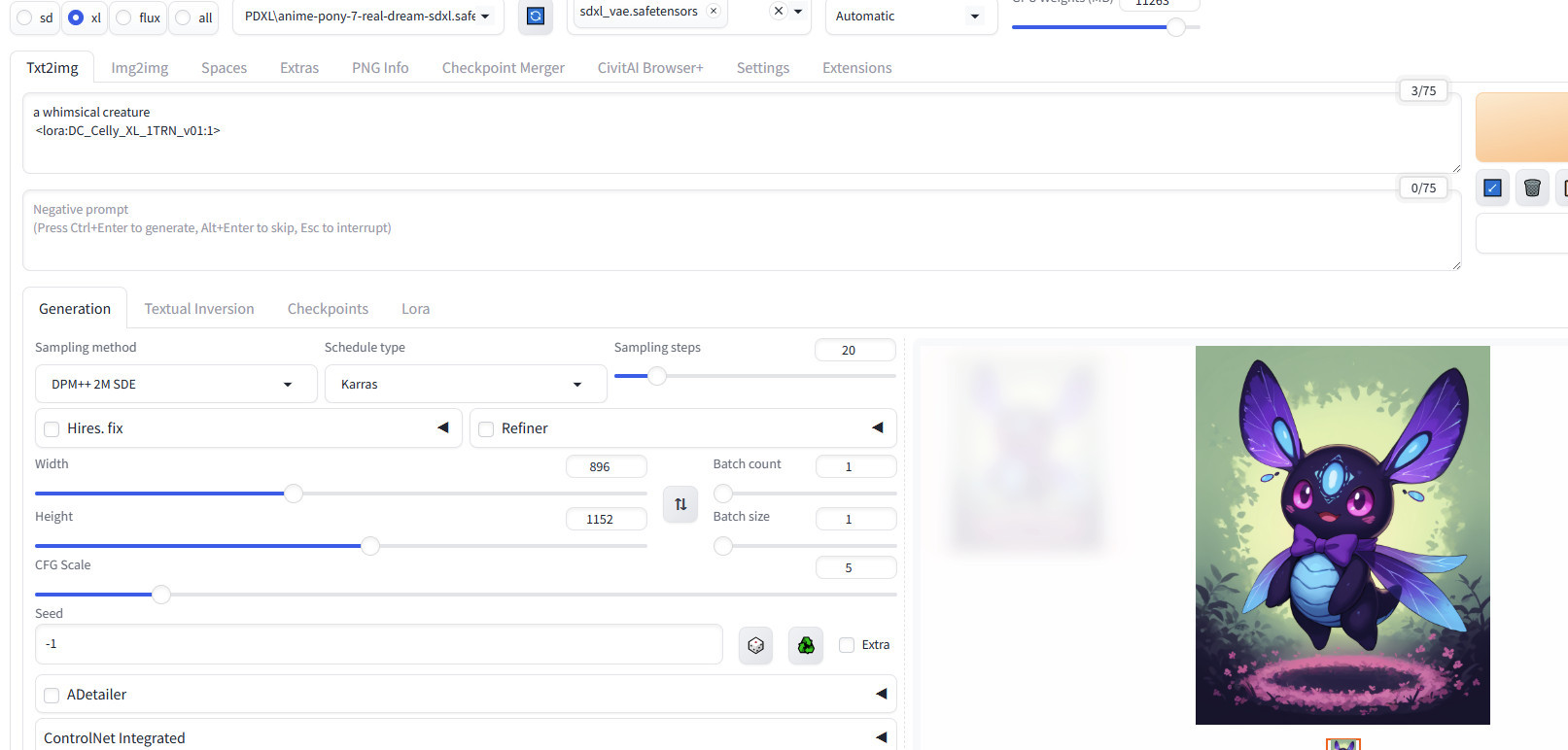Click the Batch count number field
The image size is (1568, 750).
point(855,466)
